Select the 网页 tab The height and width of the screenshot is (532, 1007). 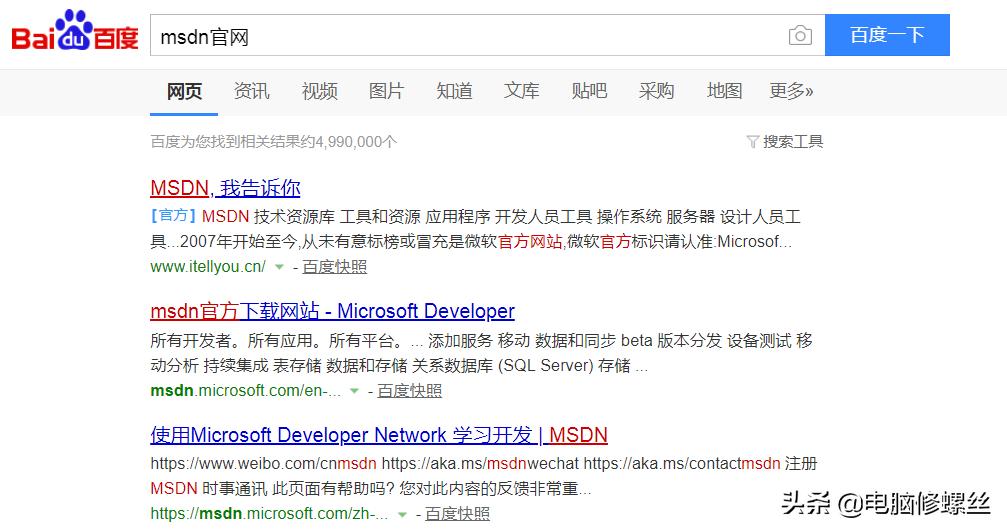click(x=184, y=91)
